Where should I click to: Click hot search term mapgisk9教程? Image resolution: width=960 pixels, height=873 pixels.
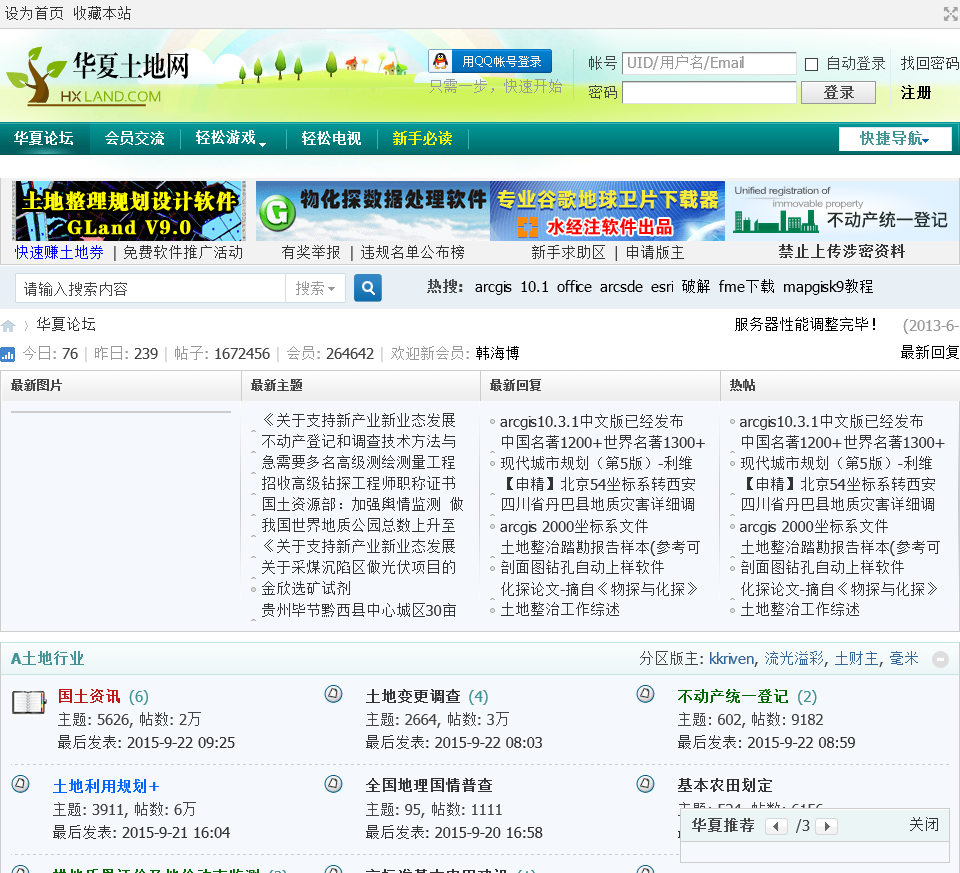coord(828,287)
